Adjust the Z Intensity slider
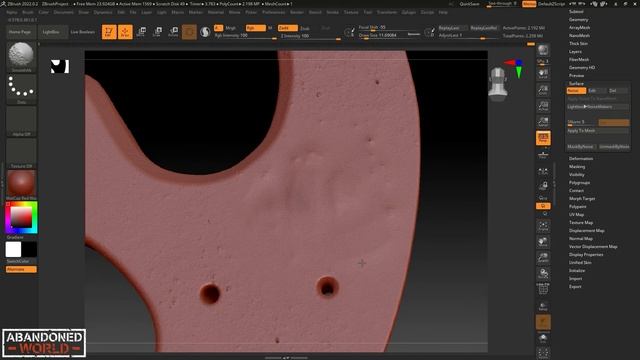640x360 pixels. pos(310,36)
